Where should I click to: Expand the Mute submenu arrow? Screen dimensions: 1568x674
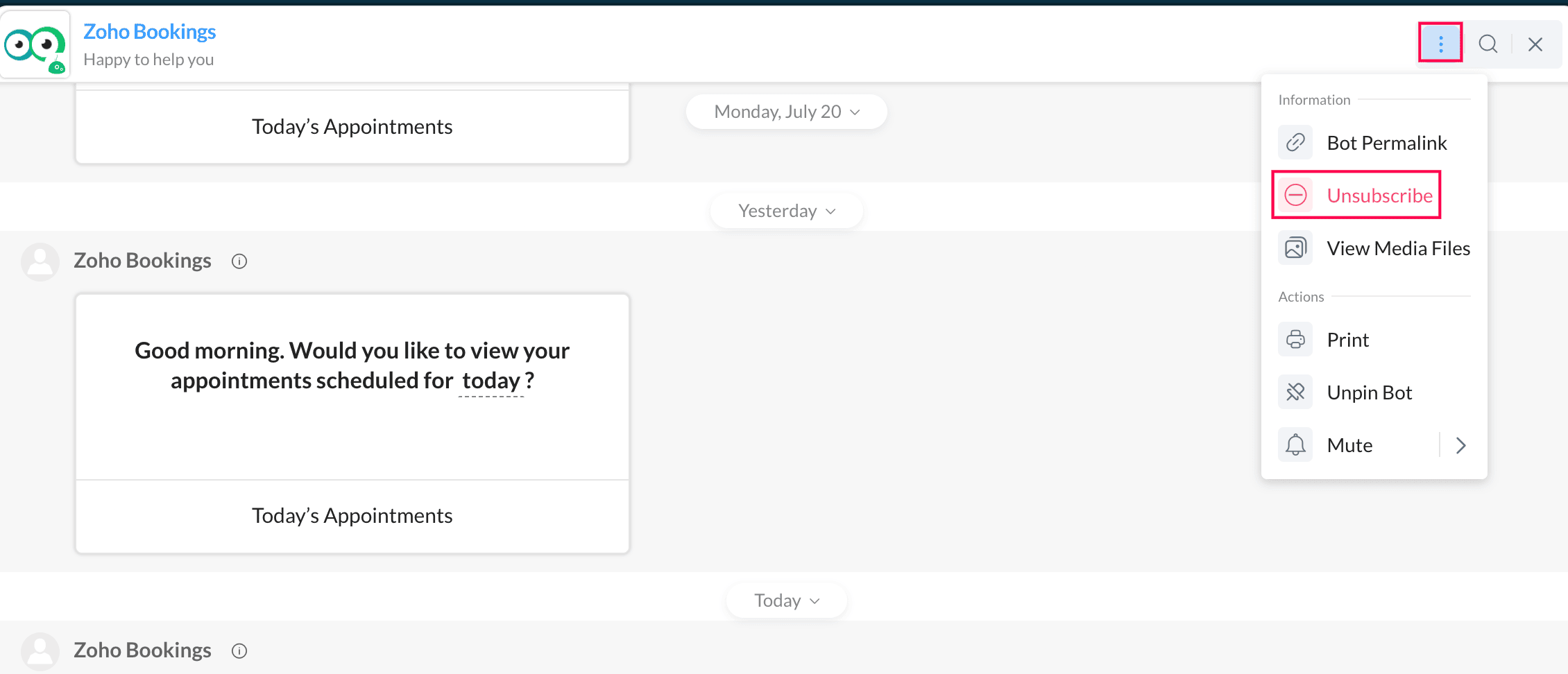coord(1460,445)
